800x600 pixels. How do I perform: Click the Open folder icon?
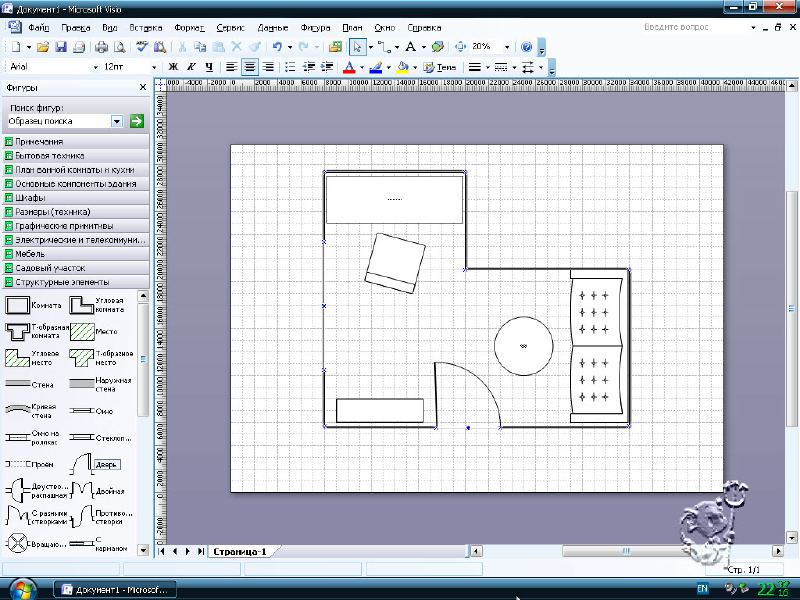click(x=45, y=47)
